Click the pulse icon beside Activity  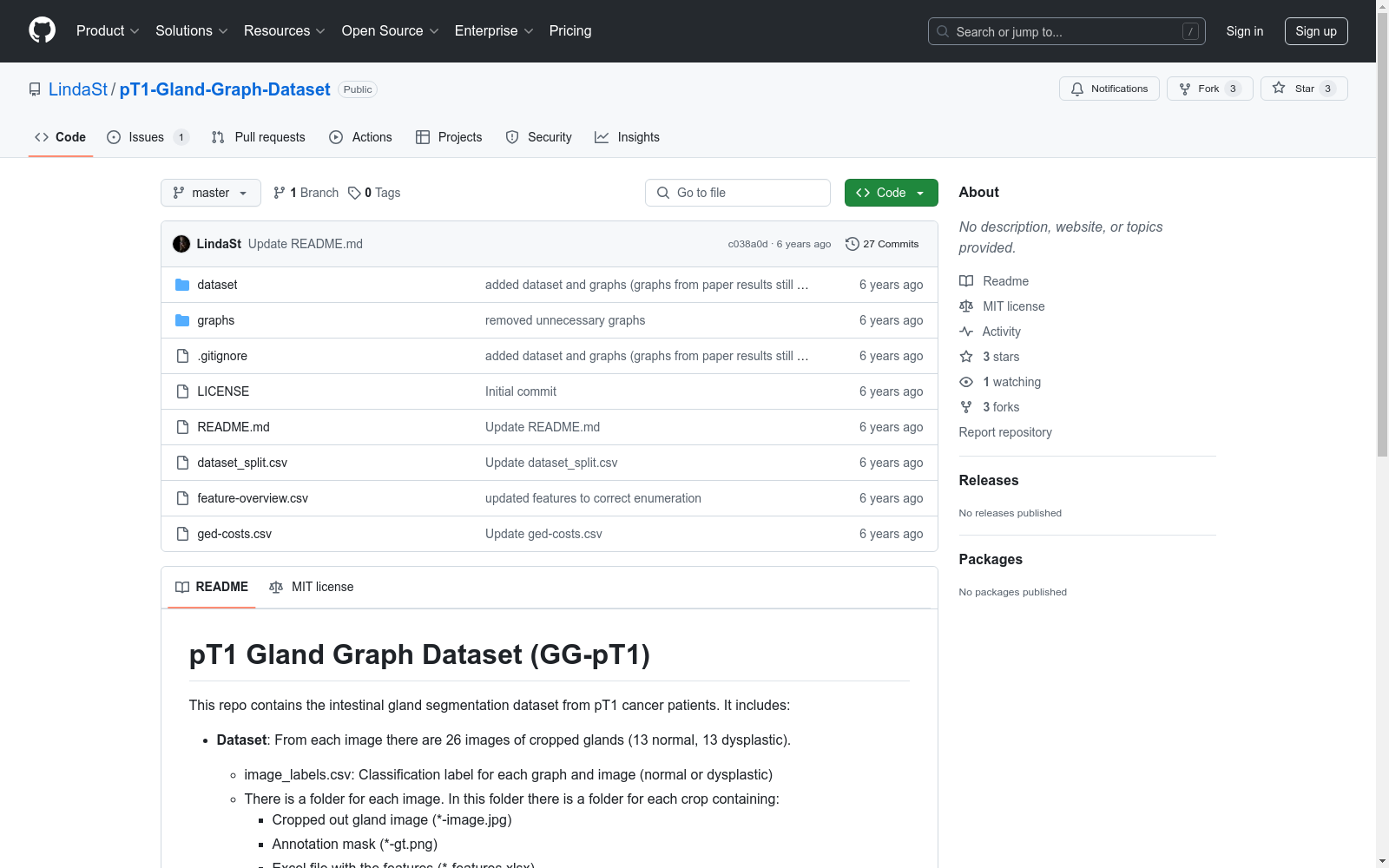coord(966,332)
